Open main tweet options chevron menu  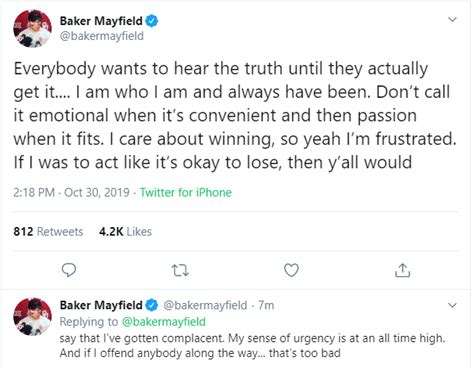tap(452, 20)
